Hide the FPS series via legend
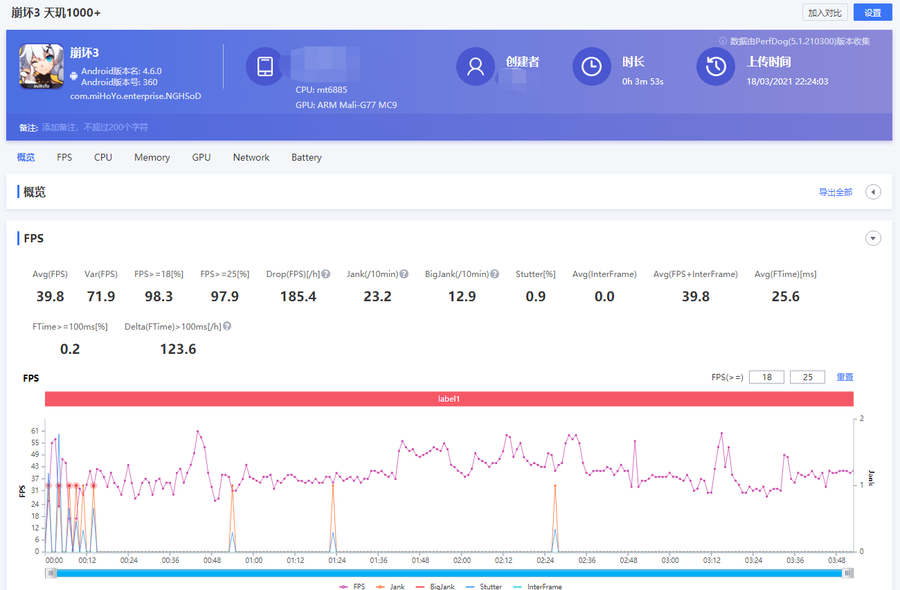Image resolution: width=900 pixels, height=590 pixels. pos(352,586)
